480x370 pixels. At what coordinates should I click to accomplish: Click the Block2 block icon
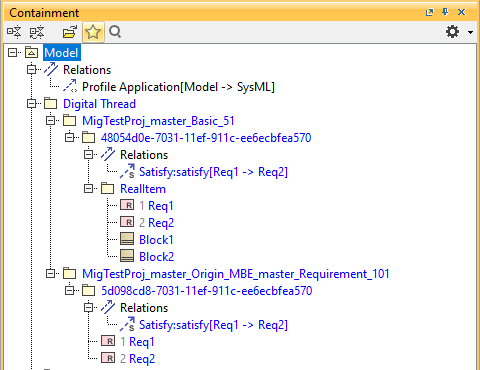[127, 256]
